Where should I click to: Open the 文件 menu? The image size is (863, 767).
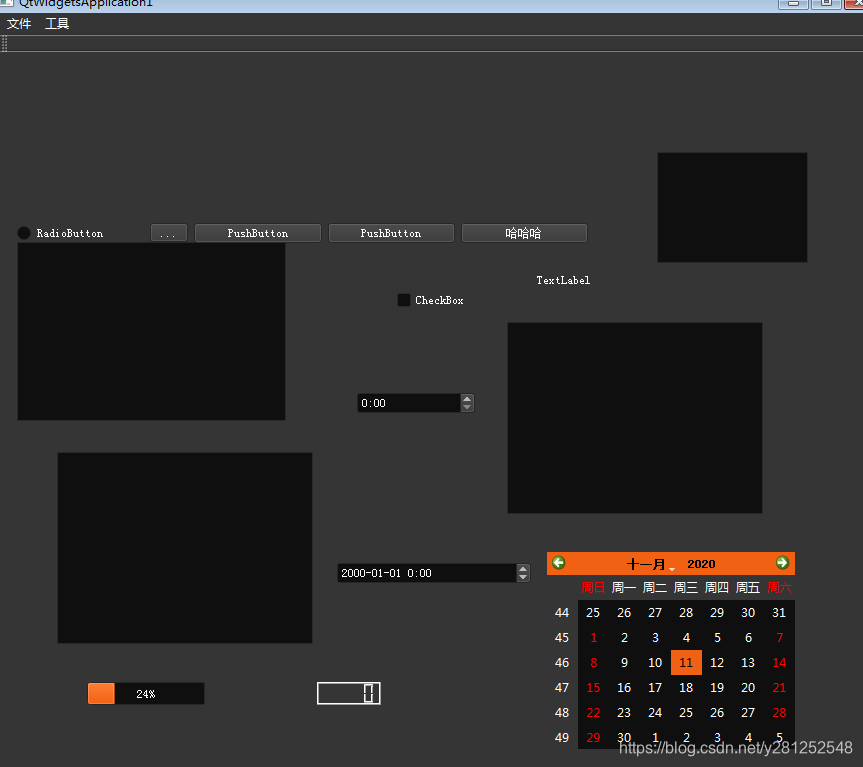click(x=19, y=24)
